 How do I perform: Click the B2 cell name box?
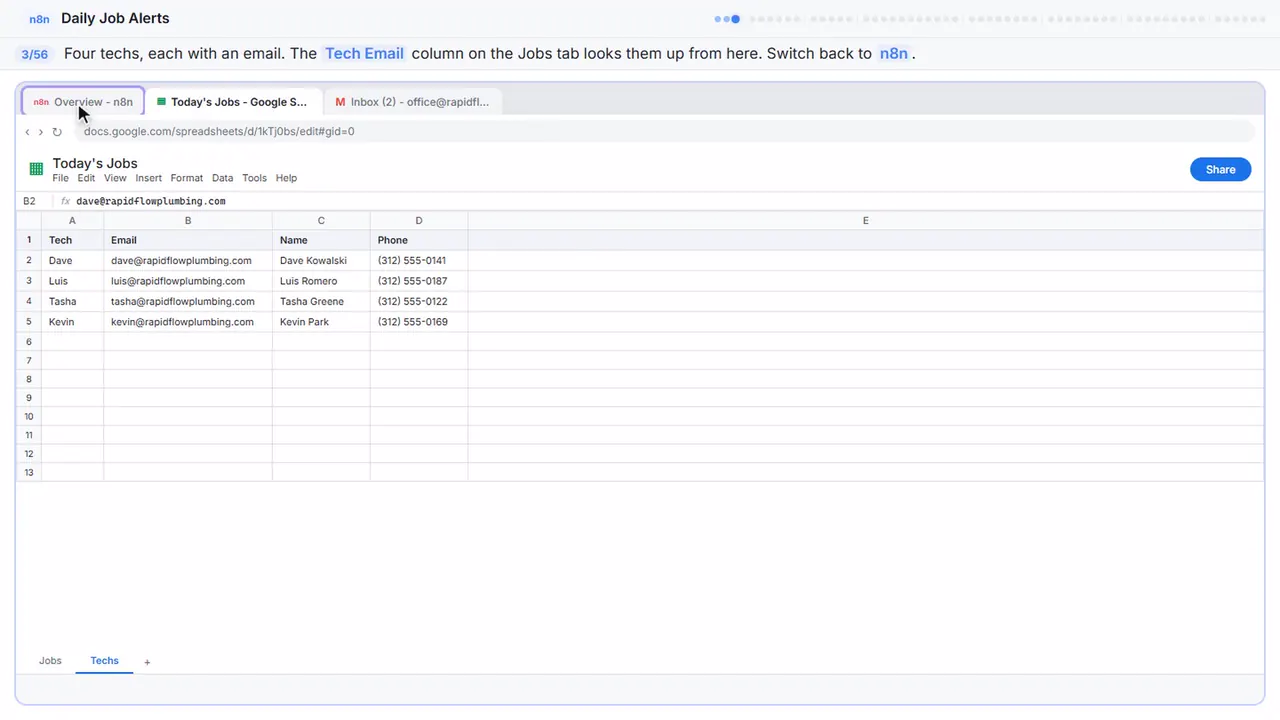pyautogui.click(x=30, y=201)
